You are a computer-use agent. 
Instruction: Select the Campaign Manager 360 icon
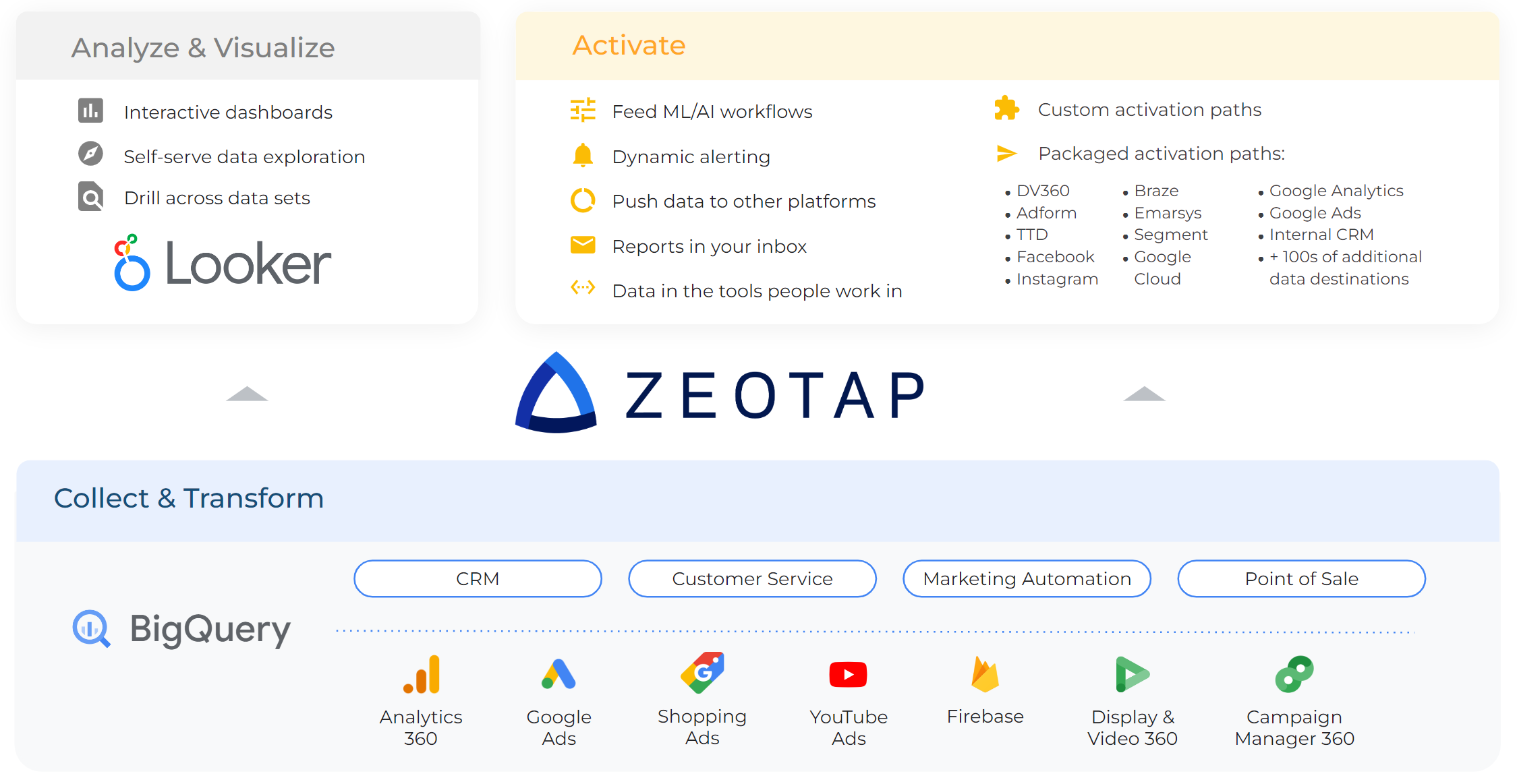point(1294,674)
